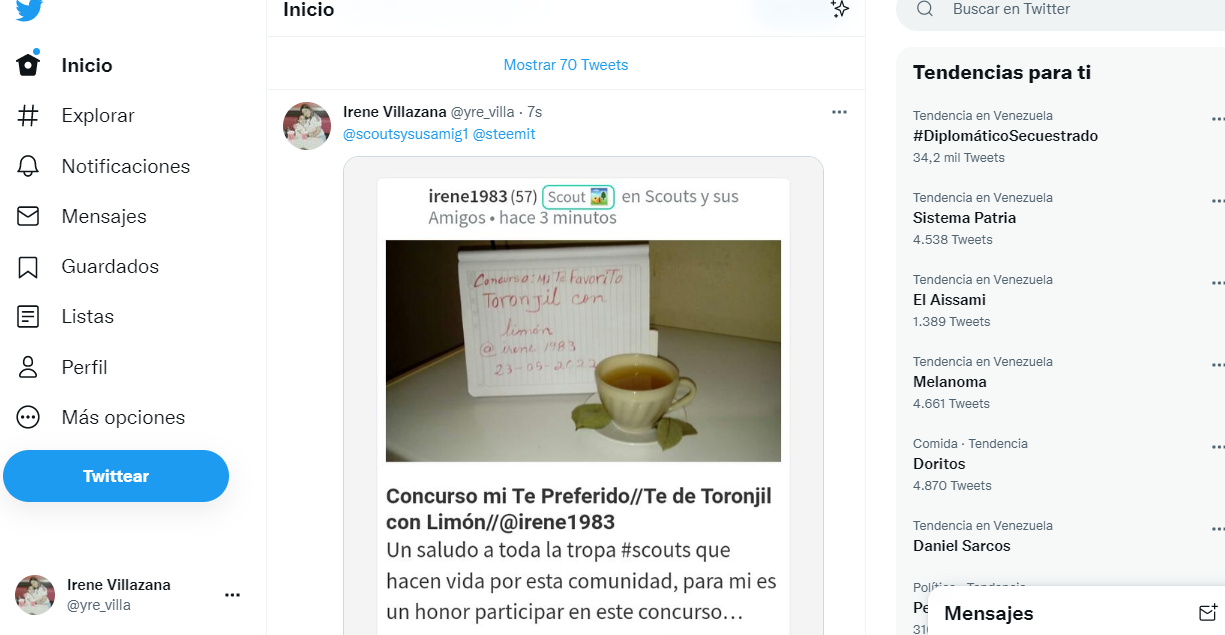The width and height of the screenshot is (1225, 635).
Task: Click the sparkle top tweets icon
Action: (840, 9)
